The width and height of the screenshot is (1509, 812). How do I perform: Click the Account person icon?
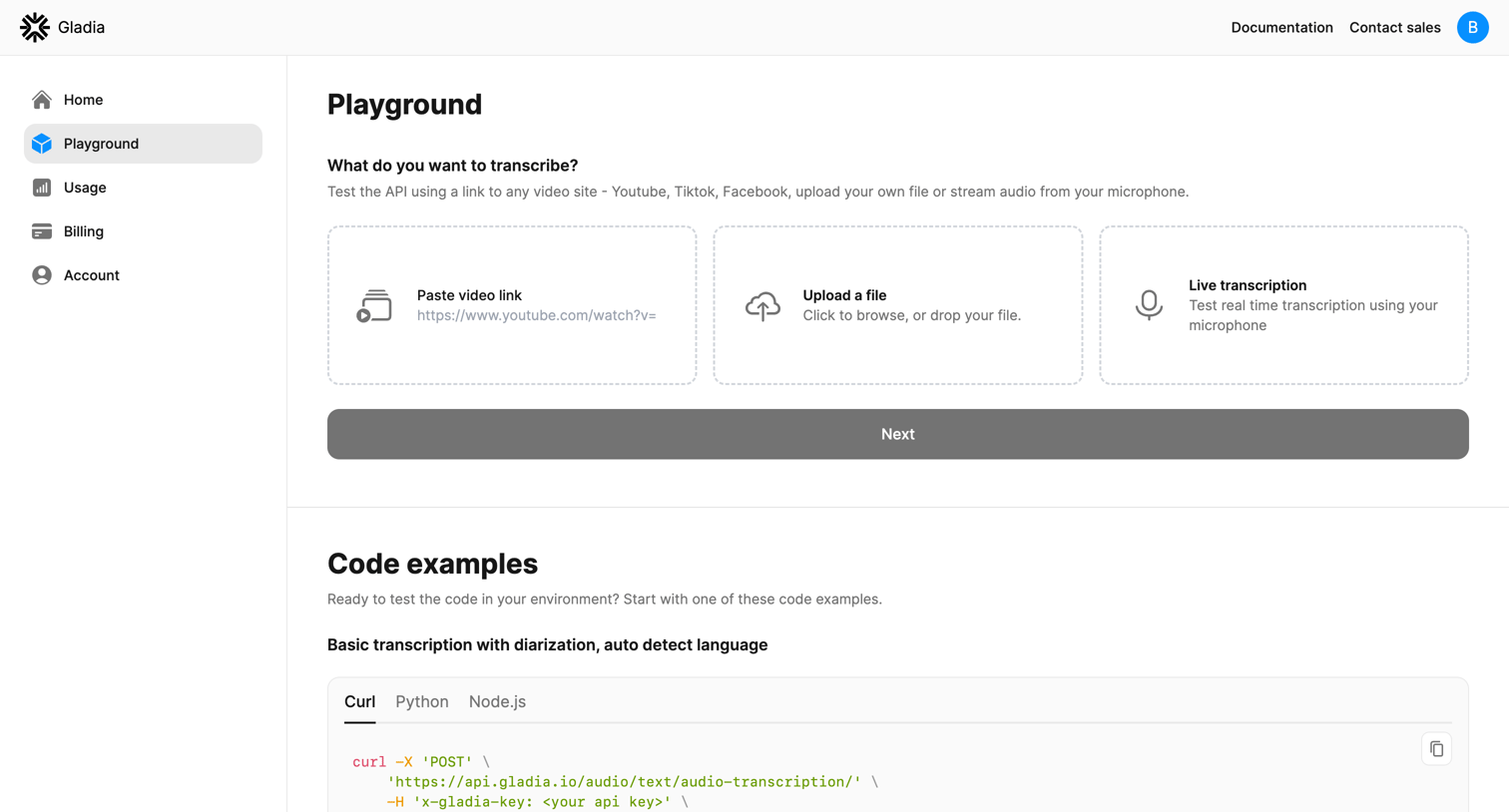[x=42, y=275]
